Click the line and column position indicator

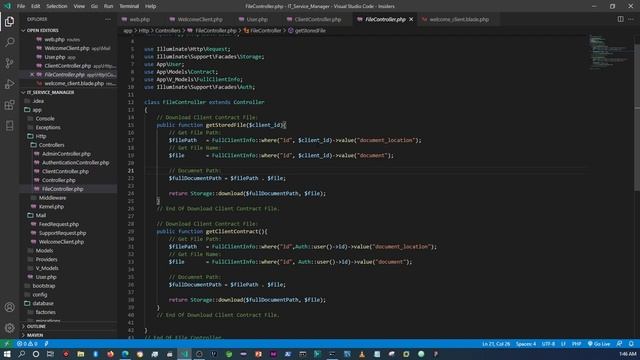[x=496, y=344]
